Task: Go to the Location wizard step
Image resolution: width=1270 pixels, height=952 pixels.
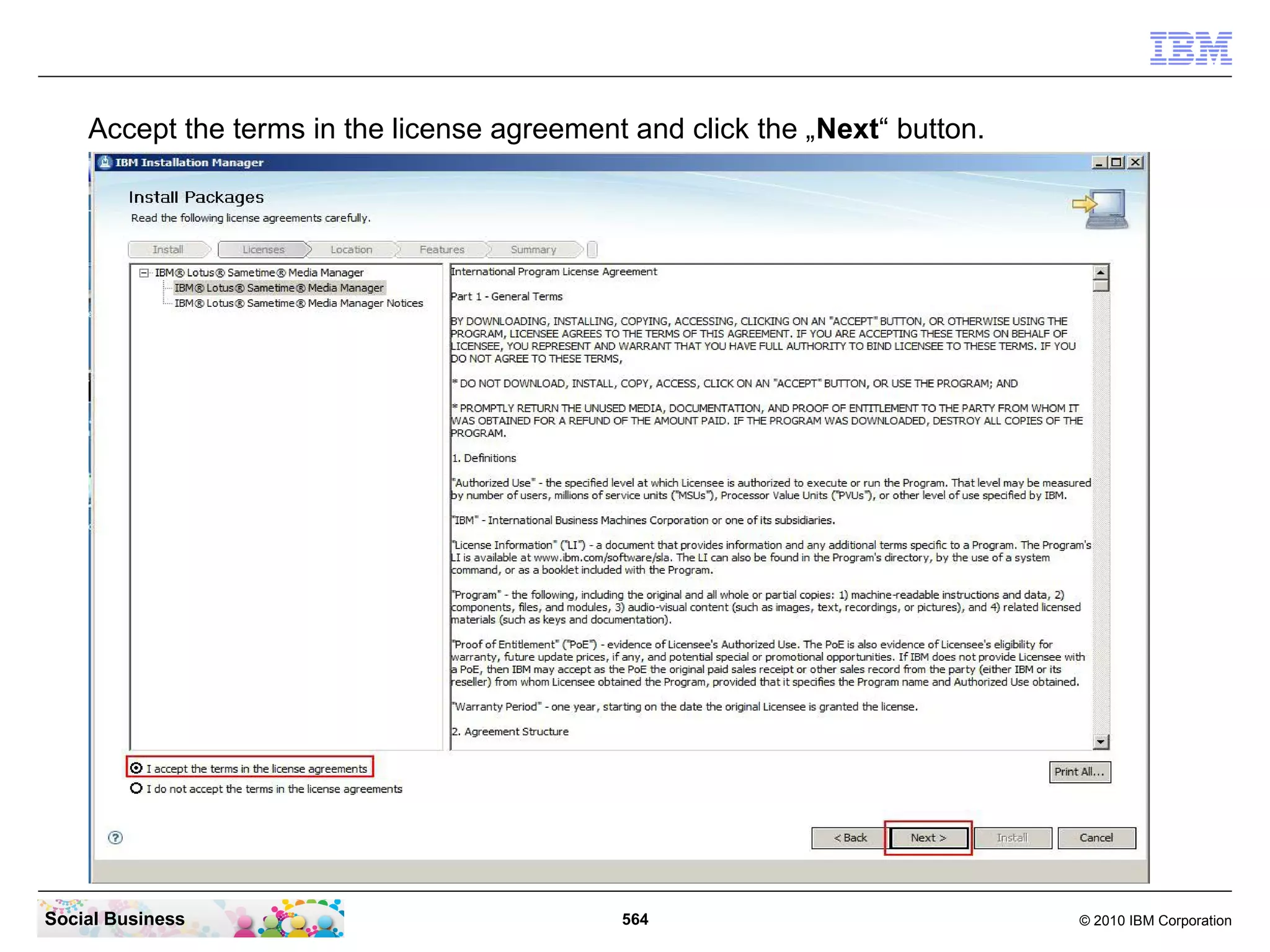Action: (x=352, y=249)
